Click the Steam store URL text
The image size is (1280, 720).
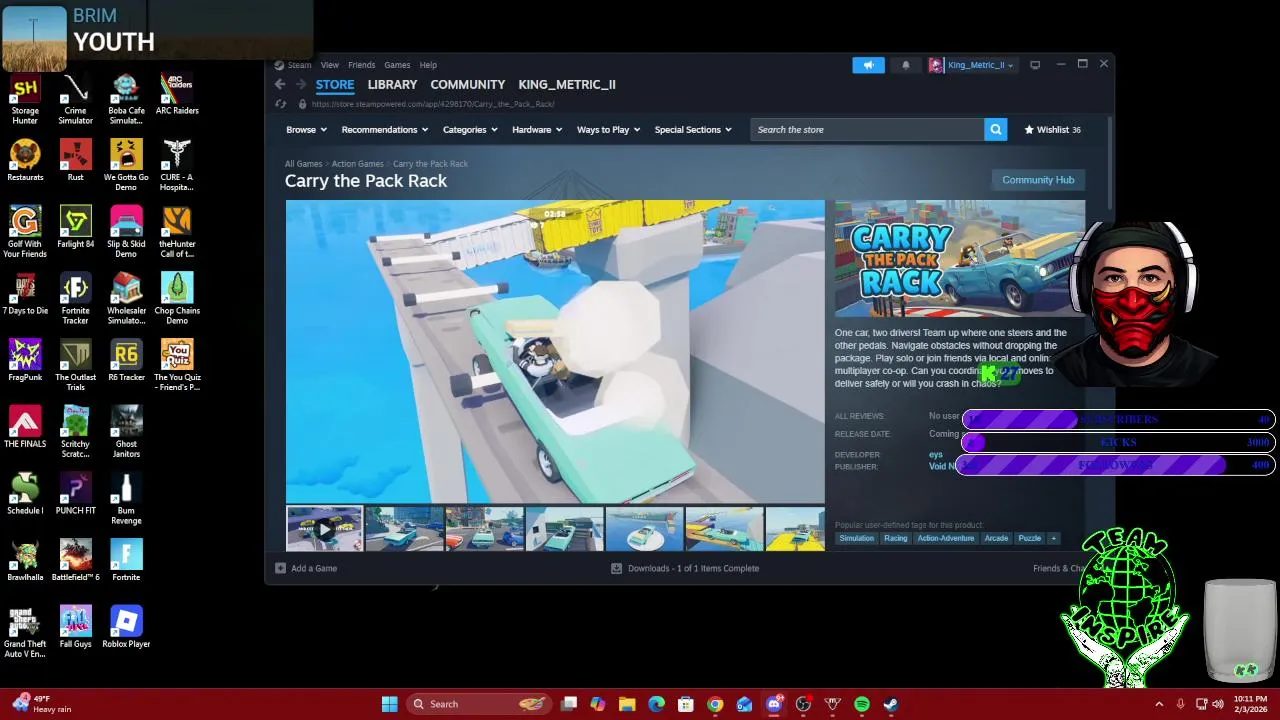pos(433,104)
